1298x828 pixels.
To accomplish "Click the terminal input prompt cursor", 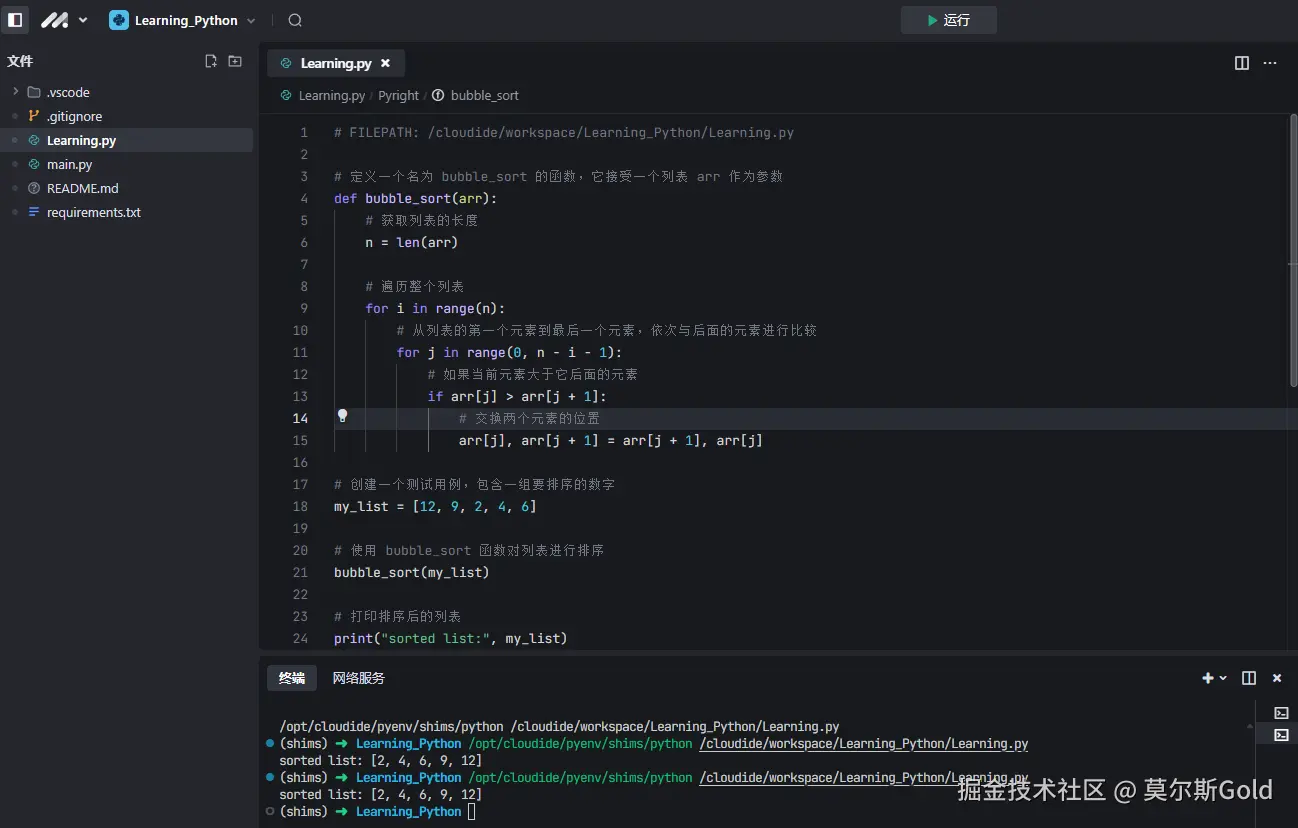I will point(472,812).
